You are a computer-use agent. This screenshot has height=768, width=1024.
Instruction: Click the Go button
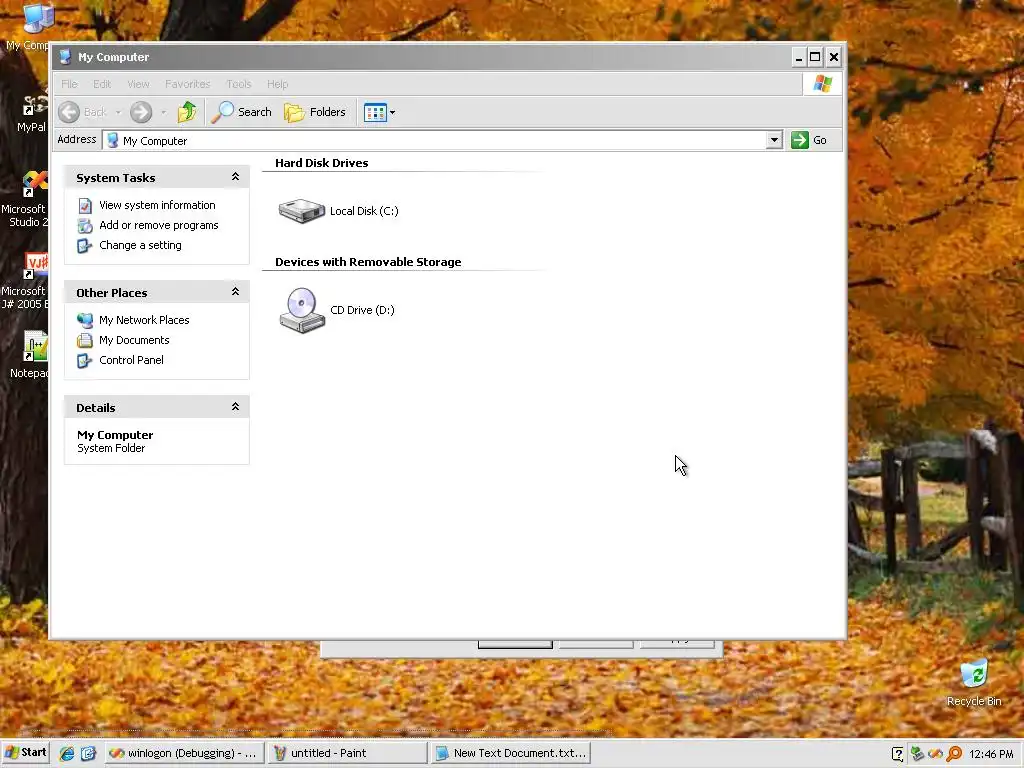(x=809, y=140)
